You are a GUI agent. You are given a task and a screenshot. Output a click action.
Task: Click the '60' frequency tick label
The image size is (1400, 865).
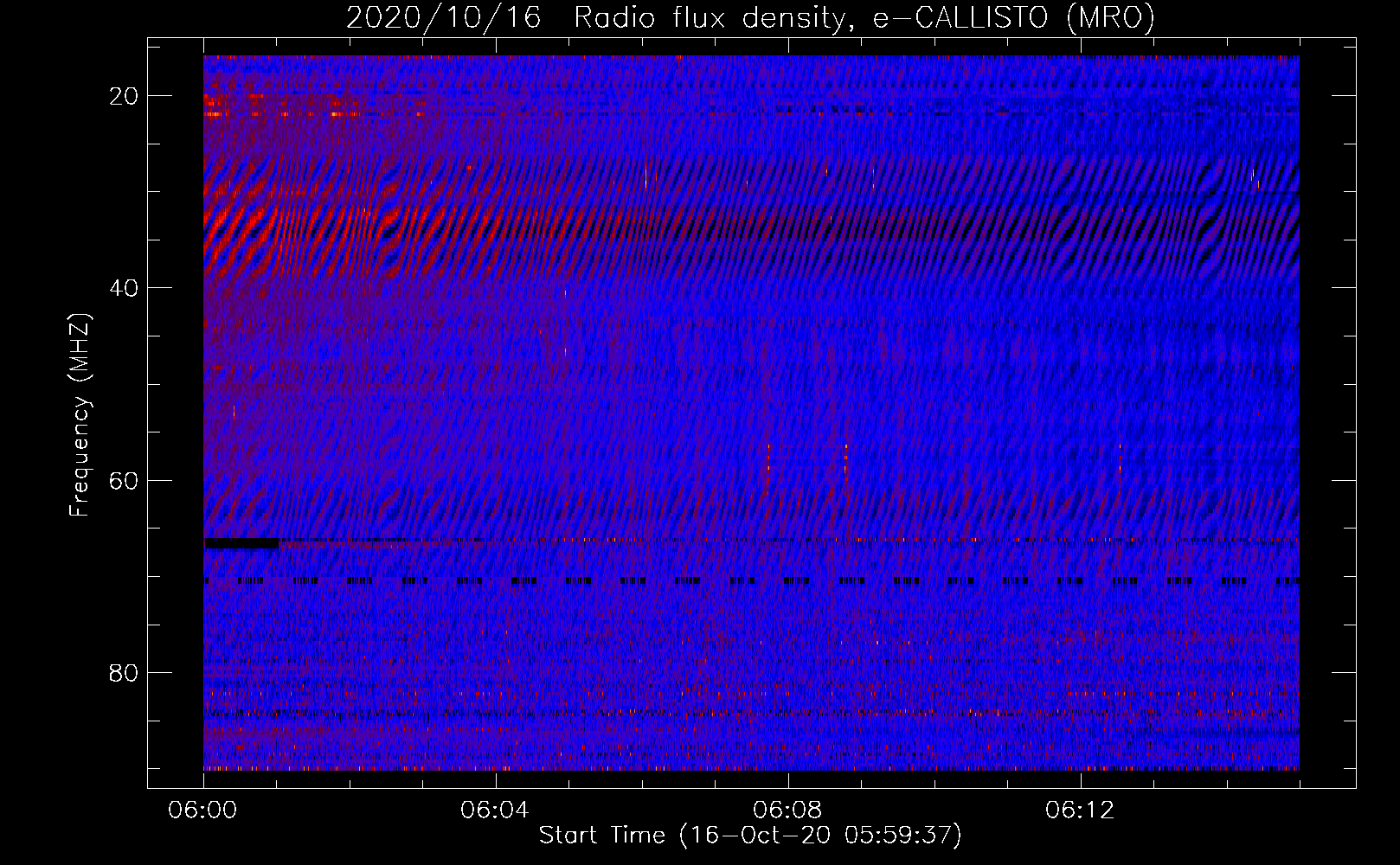point(124,480)
